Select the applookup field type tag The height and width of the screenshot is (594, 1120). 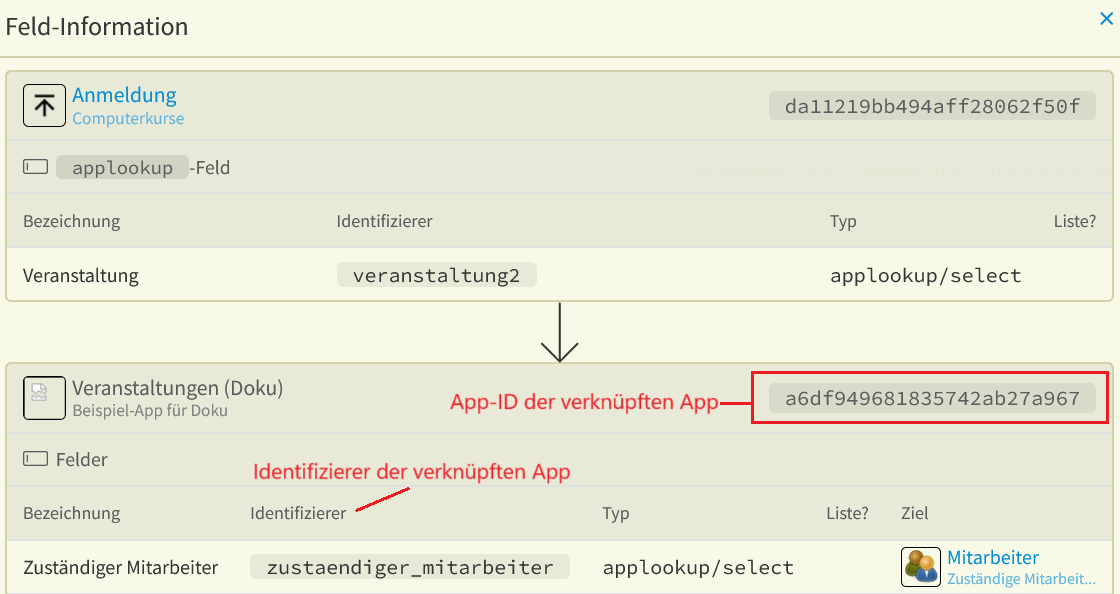tap(122, 168)
